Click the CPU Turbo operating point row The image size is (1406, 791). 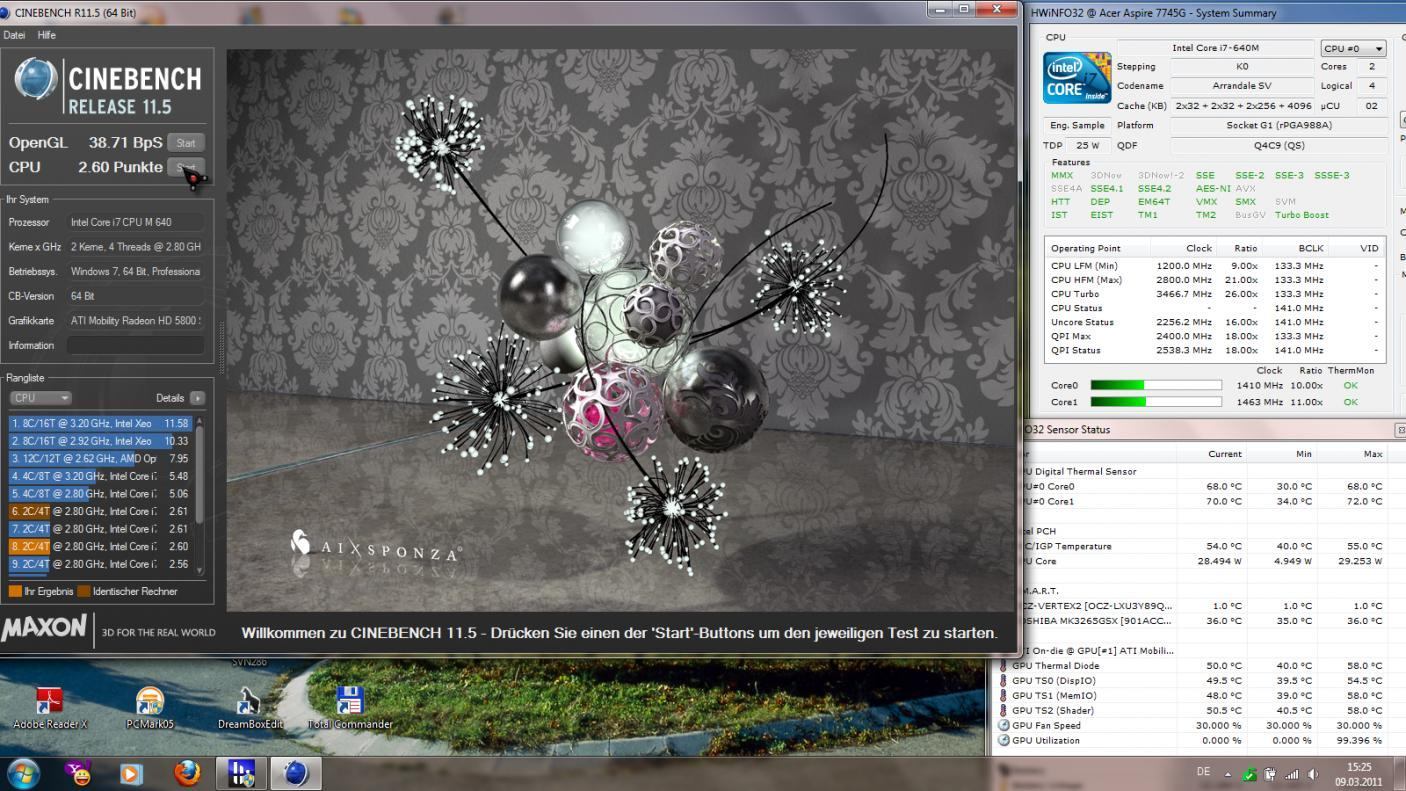pos(1216,294)
